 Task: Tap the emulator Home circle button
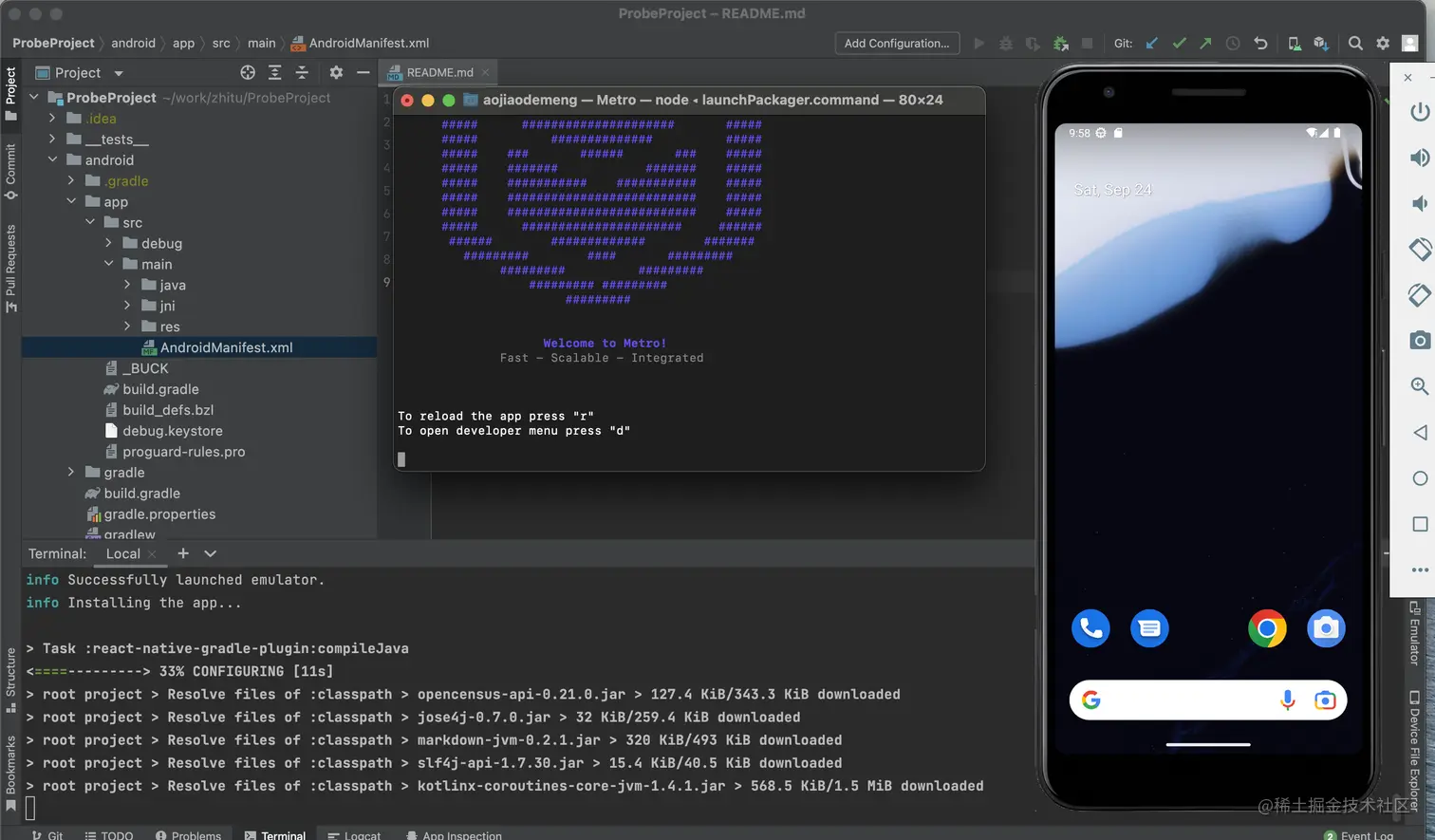tap(1420, 478)
